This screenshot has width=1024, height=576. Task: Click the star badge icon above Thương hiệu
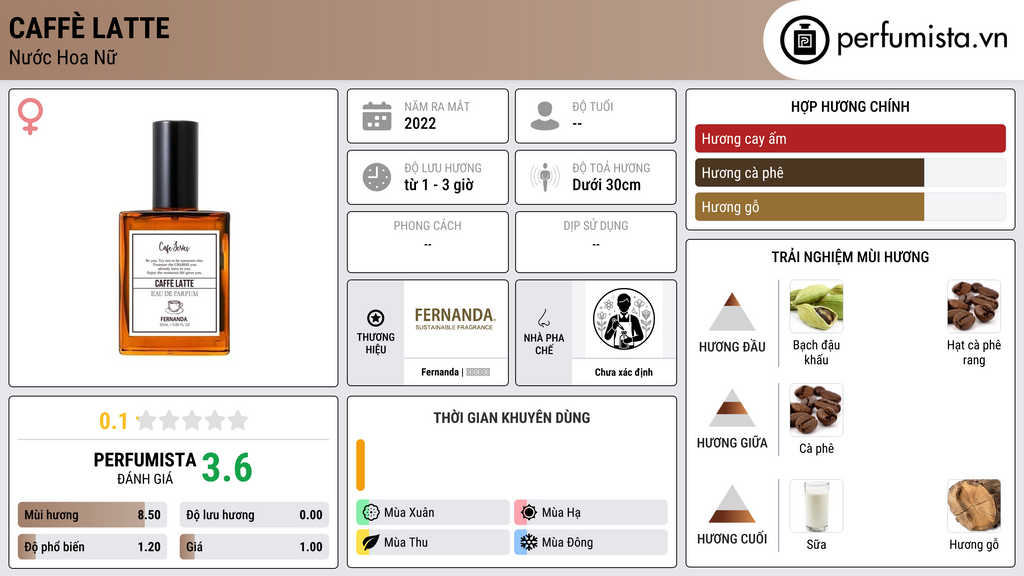pyautogui.click(x=376, y=318)
